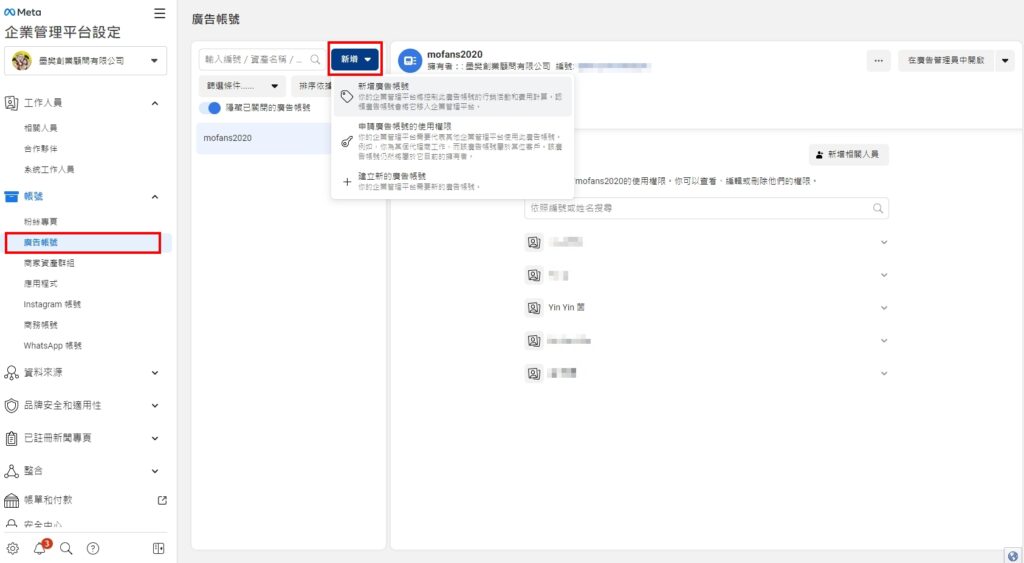This screenshot has width=1024, height=563.
Task: Open WhatsApp 帳號 in the sidebar
Action: coord(53,346)
